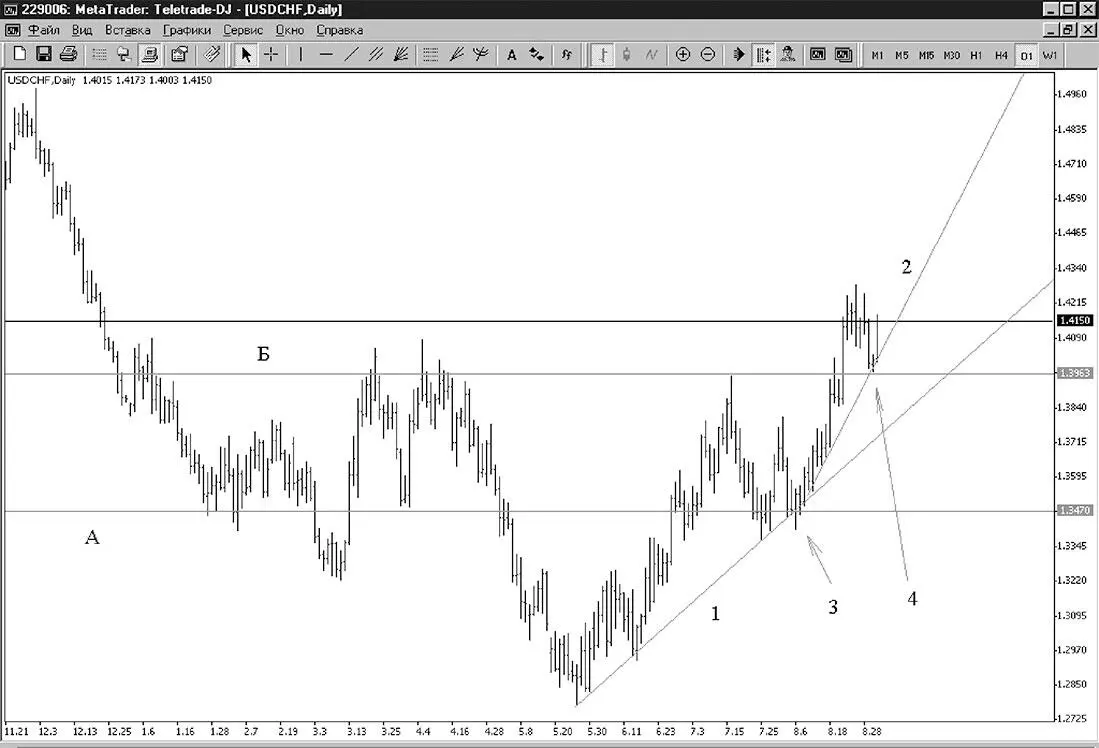Select the Trendline drawing tool
The width and height of the screenshot is (1099, 748).
click(x=351, y=54)
